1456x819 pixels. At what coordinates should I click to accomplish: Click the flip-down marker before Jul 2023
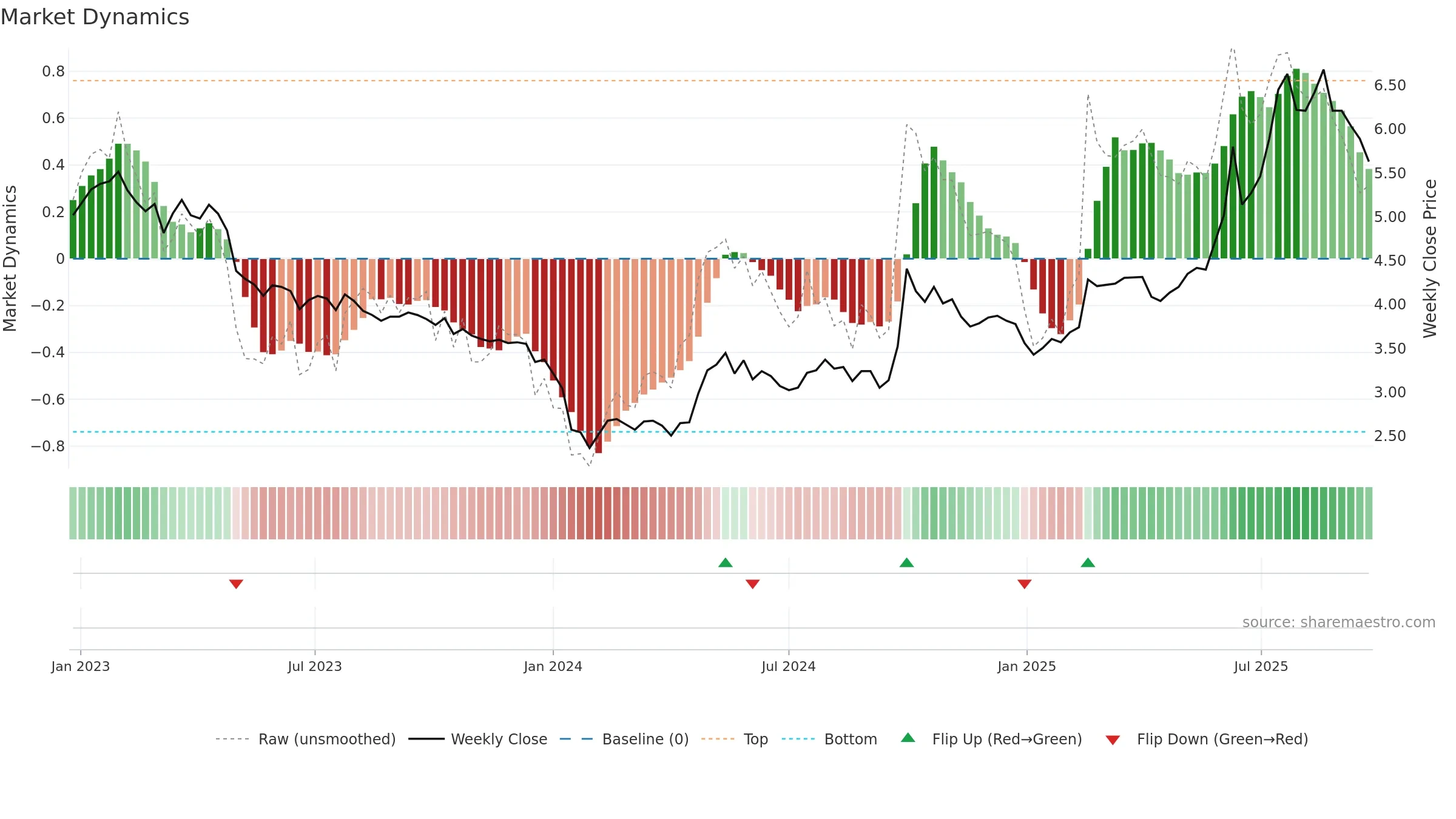click(x=236, y=584)
